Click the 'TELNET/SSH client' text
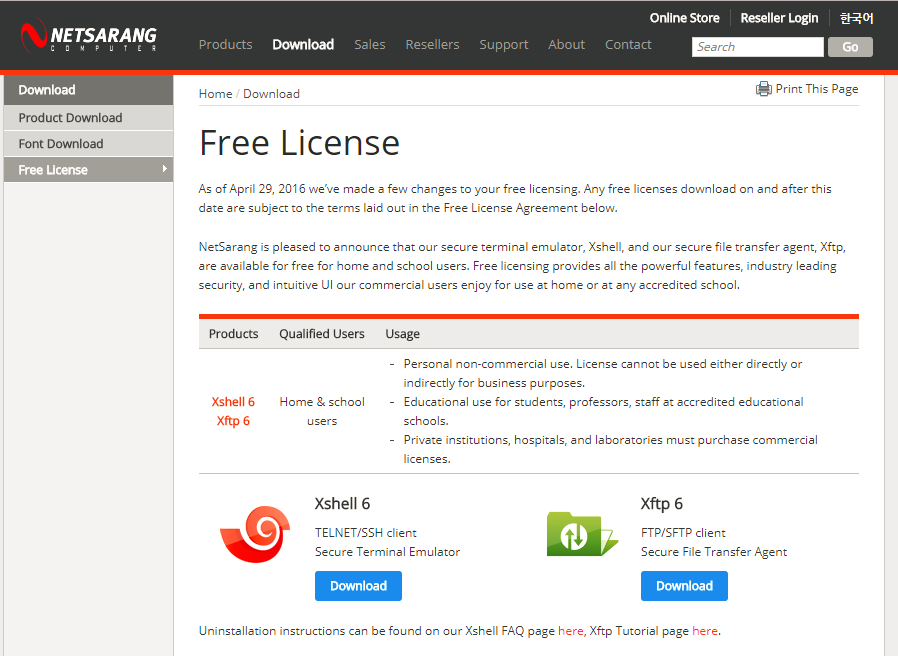Image resolution: width=898 pixels, height=656 pixels. tap(365, 533)
